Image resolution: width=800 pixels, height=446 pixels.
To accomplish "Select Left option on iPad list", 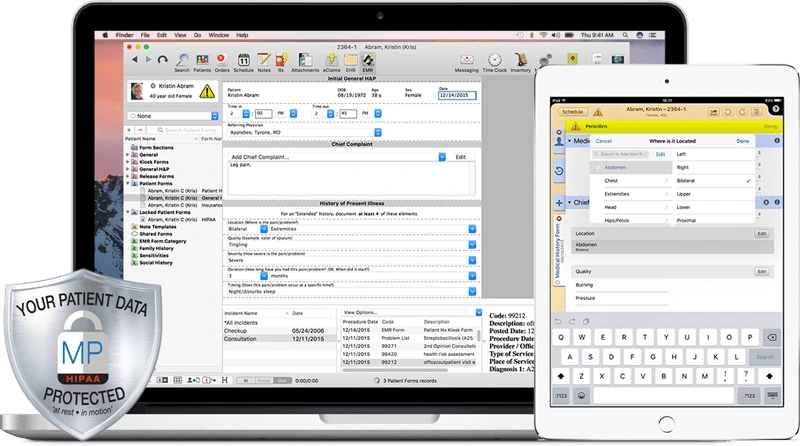I will pyautogui.click(x=713, y=154).
